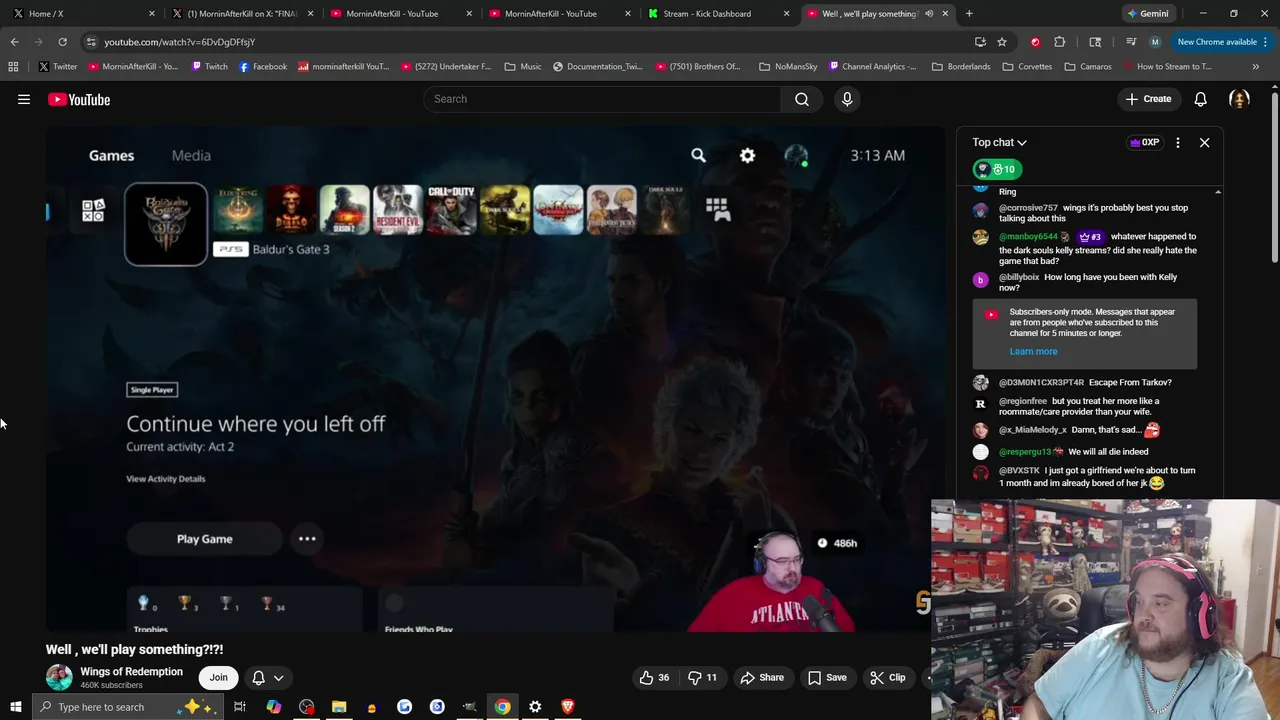This screenshot has width=1280, height=720.
Task: Open File Explorer from the taskbar
Action: (339, 707)
